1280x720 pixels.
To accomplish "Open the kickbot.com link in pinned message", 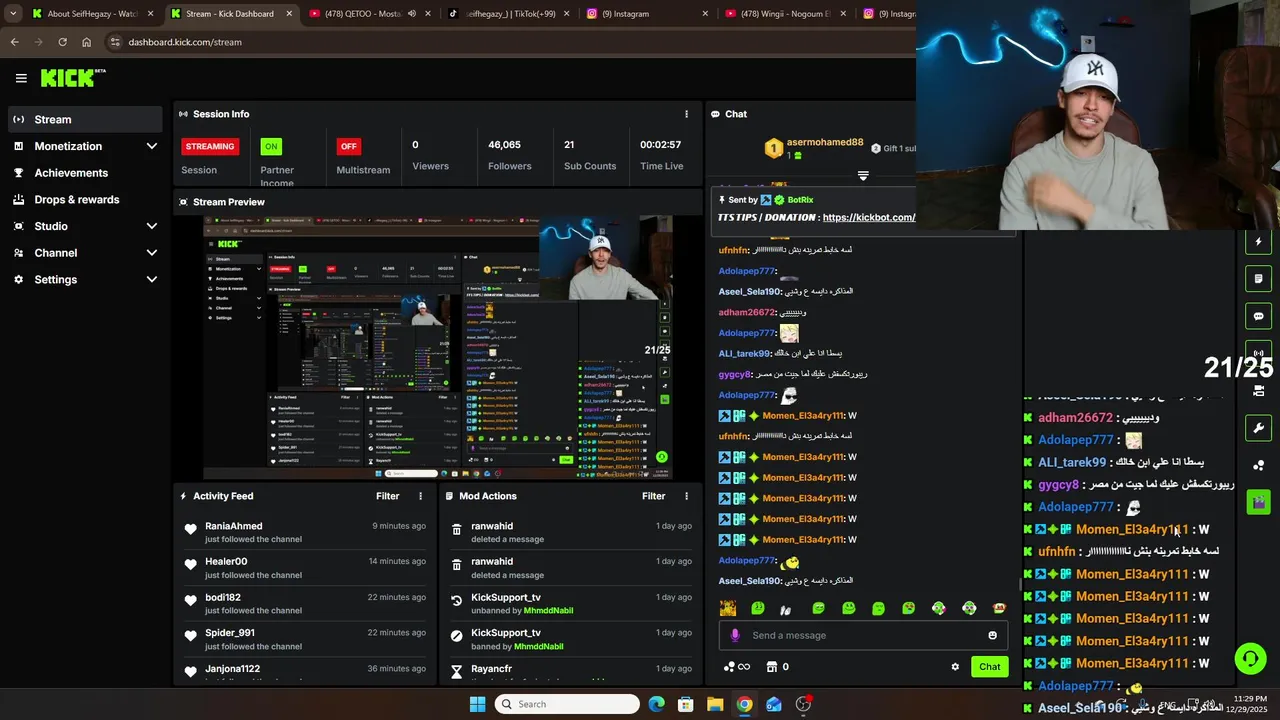I will (868, 217).
